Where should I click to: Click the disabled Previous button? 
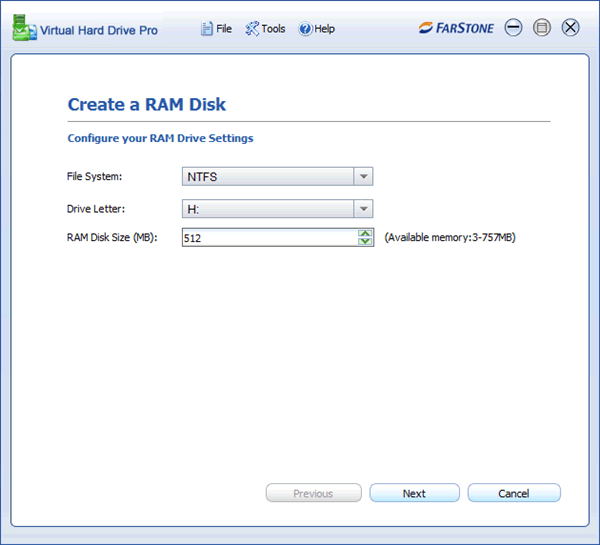pyautogui.click(x=313, y=493)
